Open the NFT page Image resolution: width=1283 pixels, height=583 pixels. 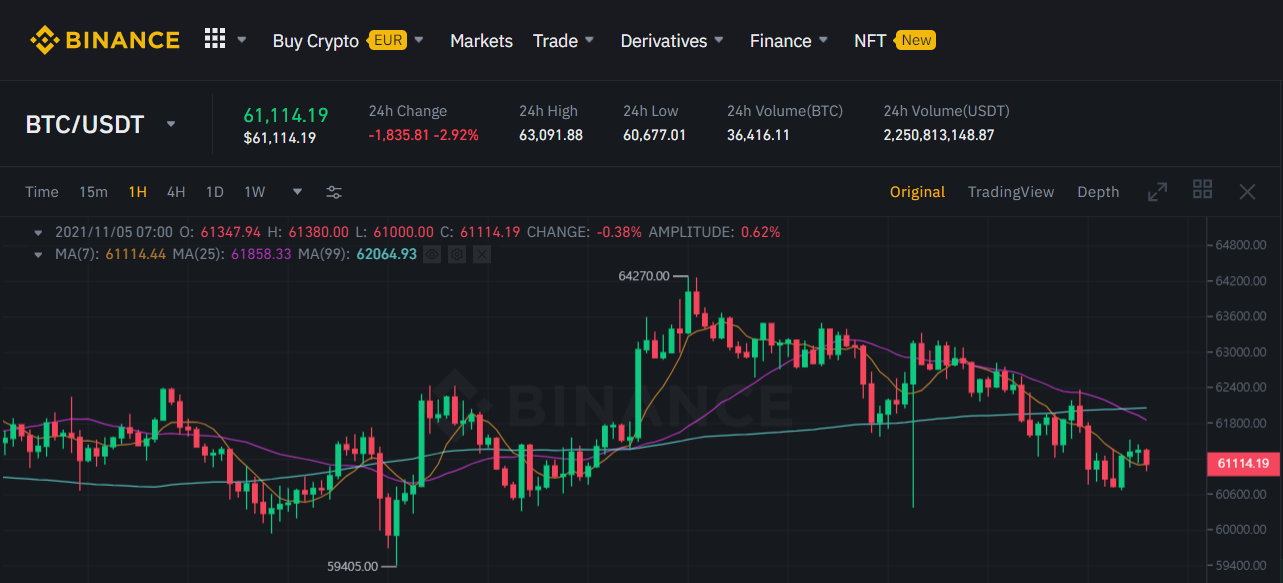(x=870, y=41)
